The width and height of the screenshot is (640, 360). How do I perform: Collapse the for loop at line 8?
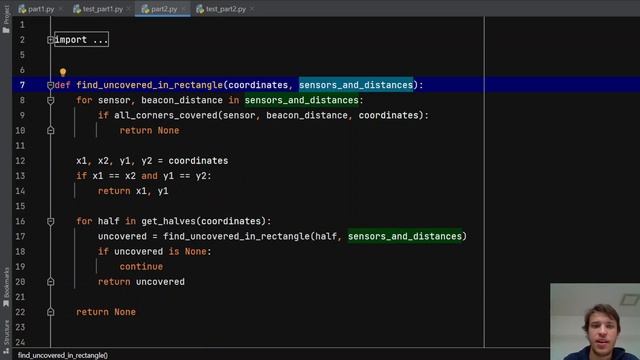pyautogui.click(x=50, y=100)
